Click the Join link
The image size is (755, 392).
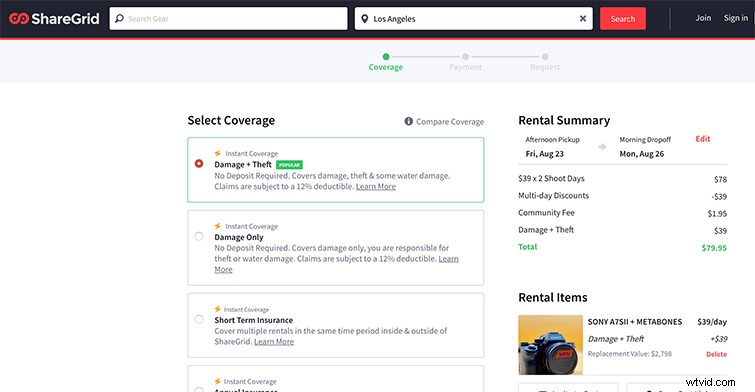(x=703, y=18)
